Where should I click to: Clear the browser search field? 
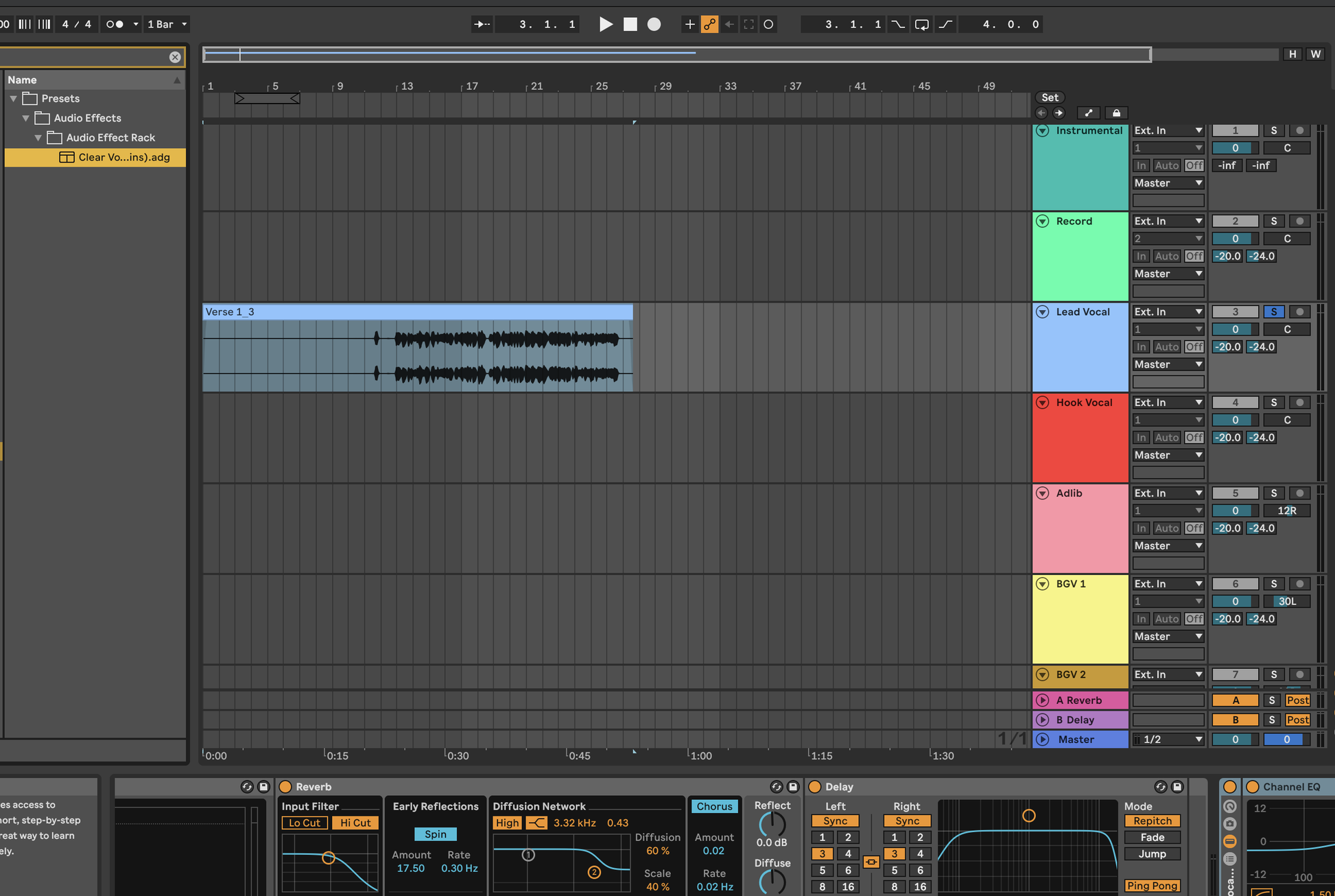pyautogui.click(x=175, y=57)
